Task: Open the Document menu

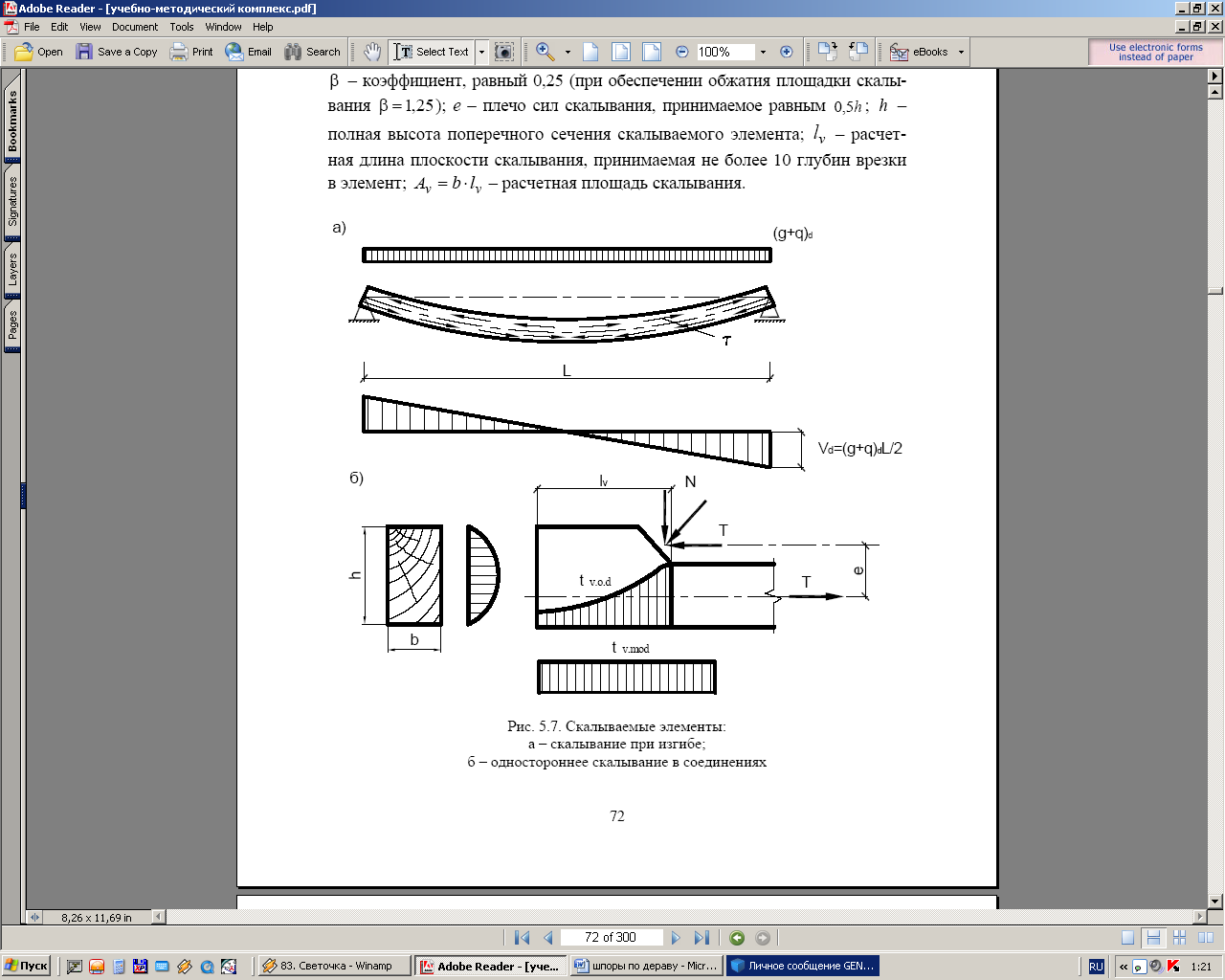Action: click(134, 27)
